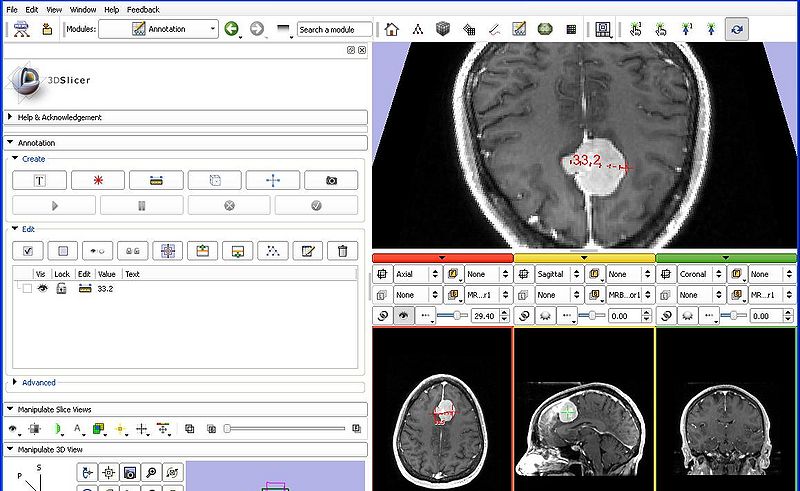Click the yellow Sagittal slice bar
This screenshot has height=491, width=800.
[584, 258]
